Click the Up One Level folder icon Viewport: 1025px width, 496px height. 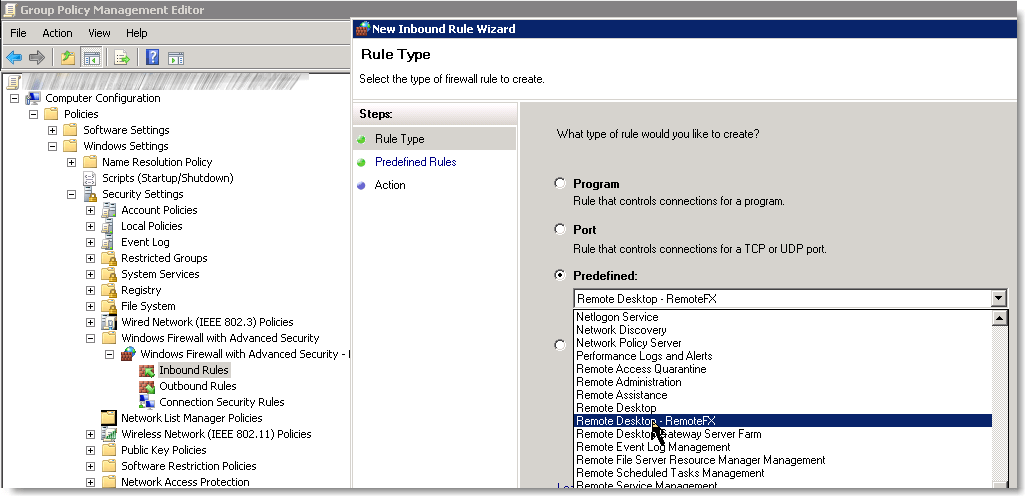68,58
